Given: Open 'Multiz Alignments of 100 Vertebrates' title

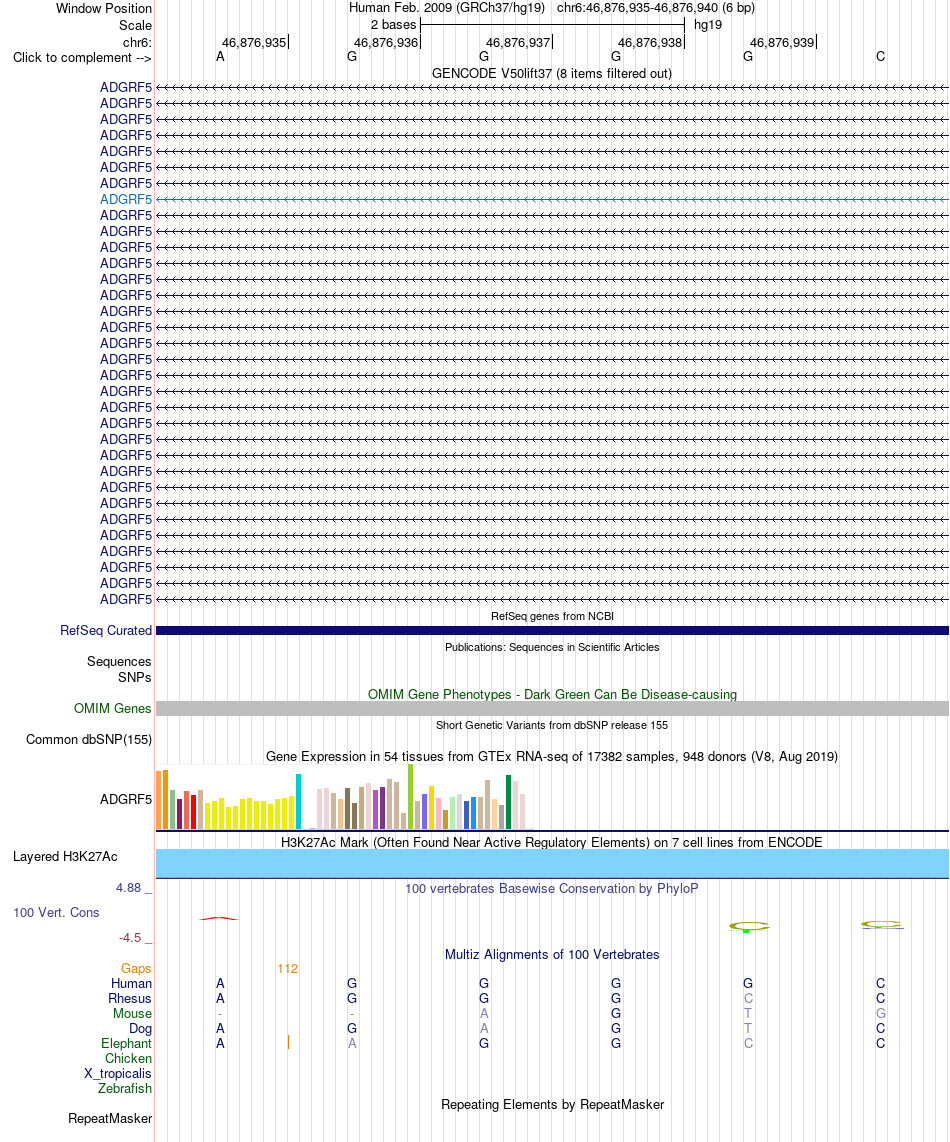Looking at the screenshot, I should coord(552,955).
